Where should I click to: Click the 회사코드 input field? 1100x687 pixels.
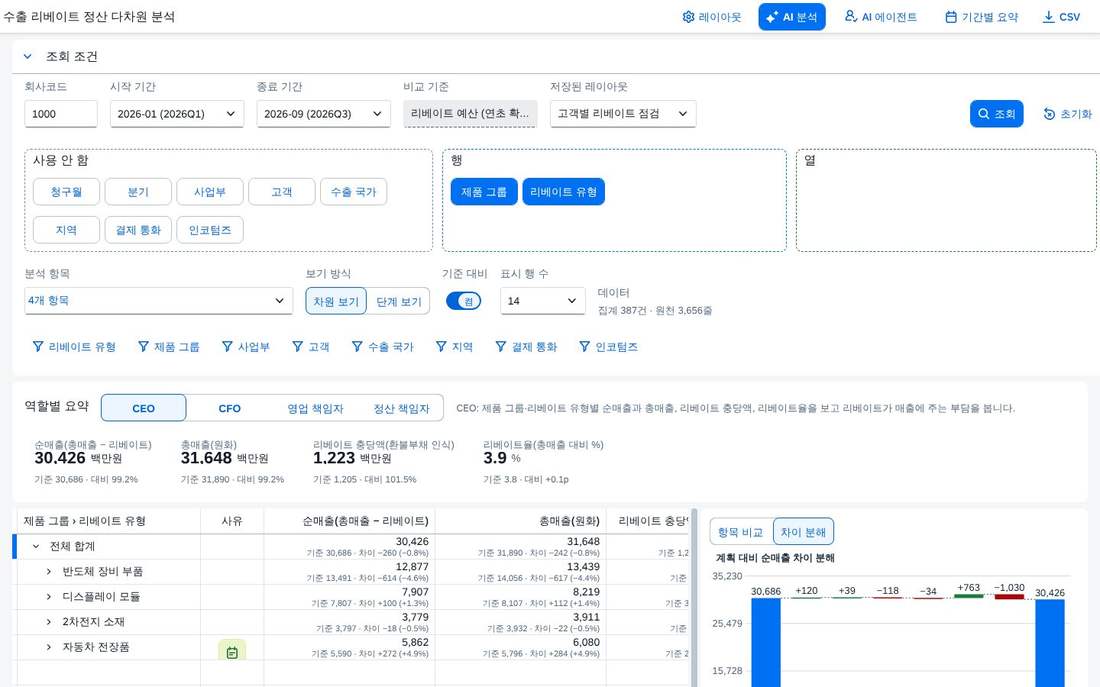pyautogui.click(x=60, y=114)
